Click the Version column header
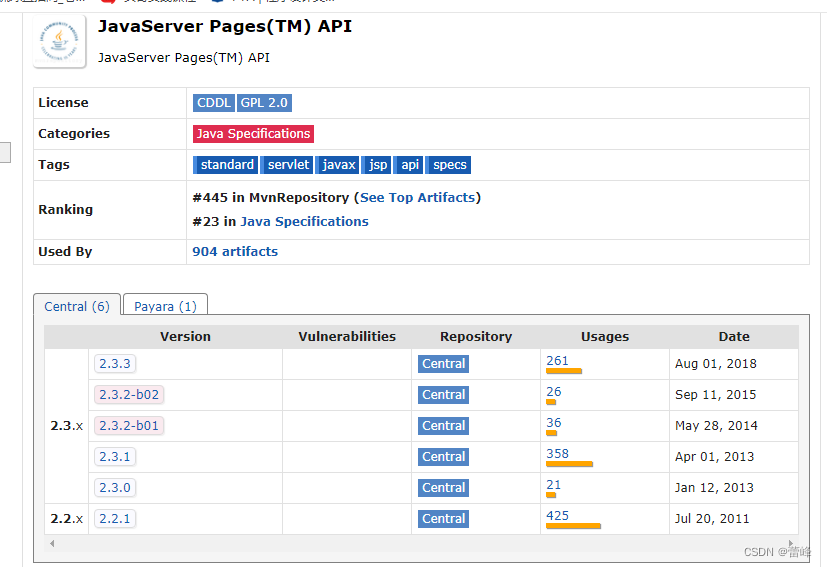Viewport: 827px width, 567px height. (185, 337)
